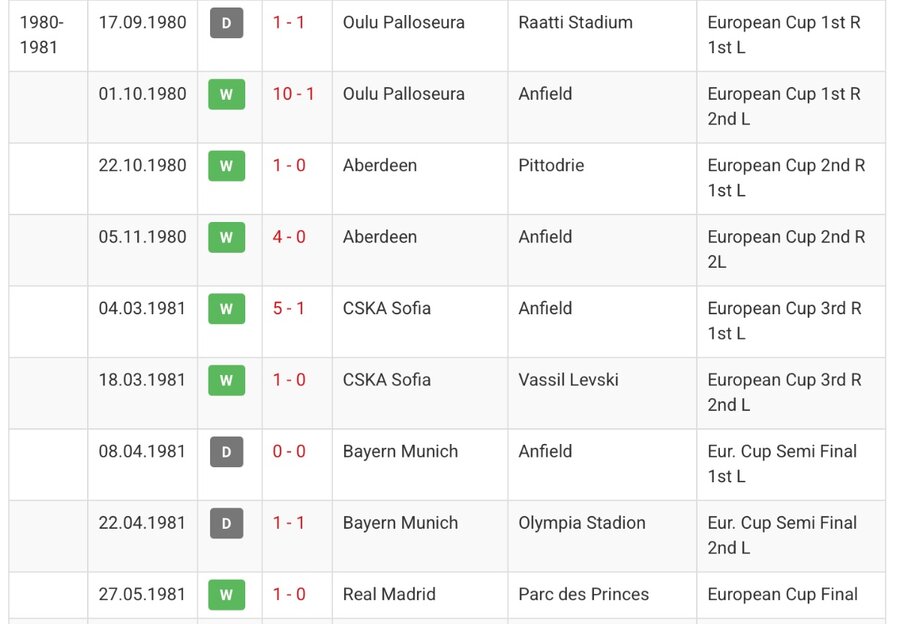The height and width of the screenshot is (624, 900).
Task: Open the 0 - 0 score against Bayern Munich
Action: click(289, 451)
